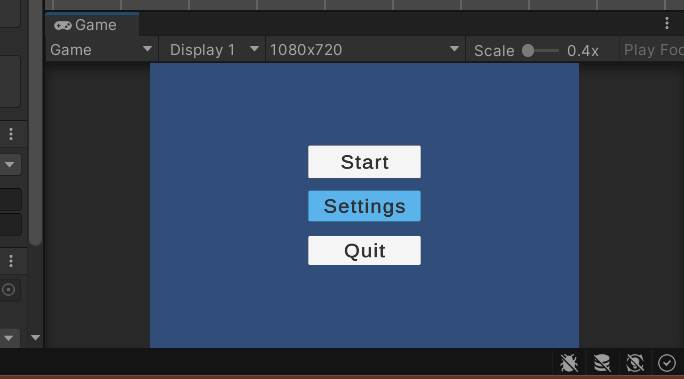Click the crossed-out globe lighting icon
The height and width of the screenshot is (379, 684).
(635, 363)
